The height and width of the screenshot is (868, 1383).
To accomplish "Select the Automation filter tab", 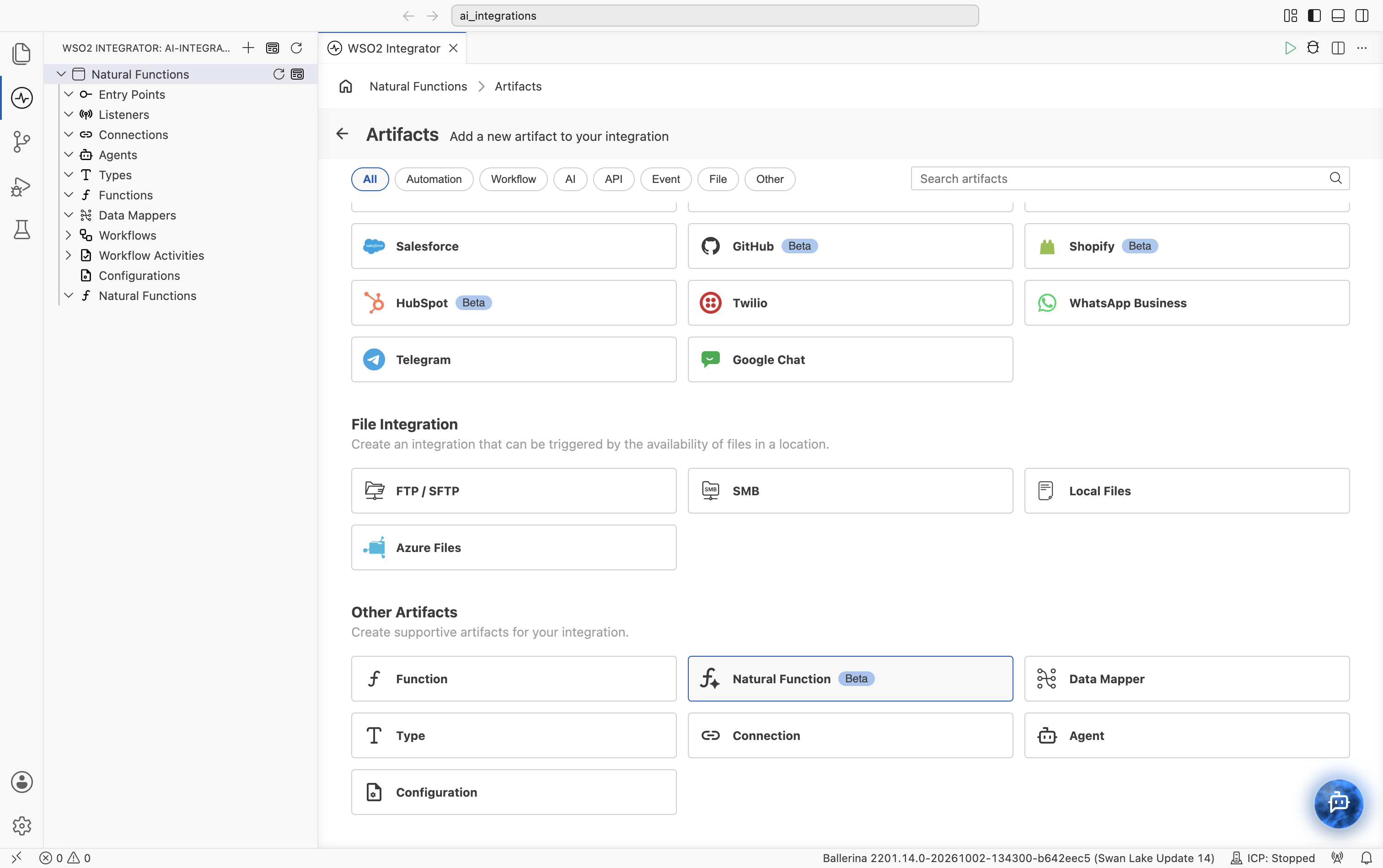I will tap(434, 179).
